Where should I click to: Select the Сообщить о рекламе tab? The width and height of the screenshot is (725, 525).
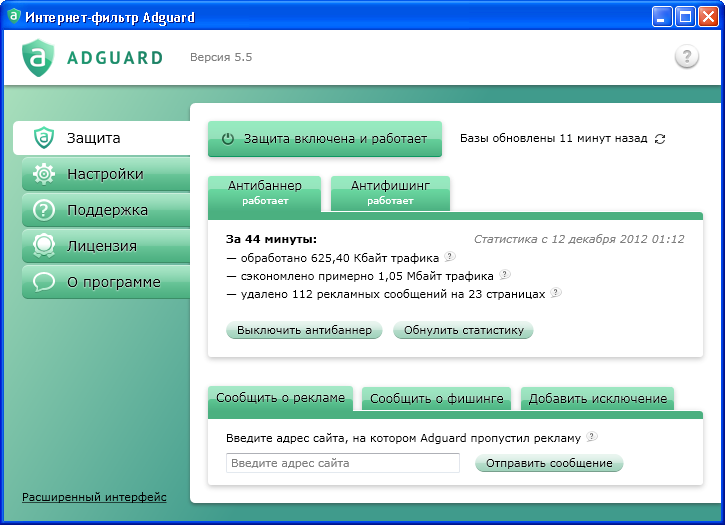point(280,398)
